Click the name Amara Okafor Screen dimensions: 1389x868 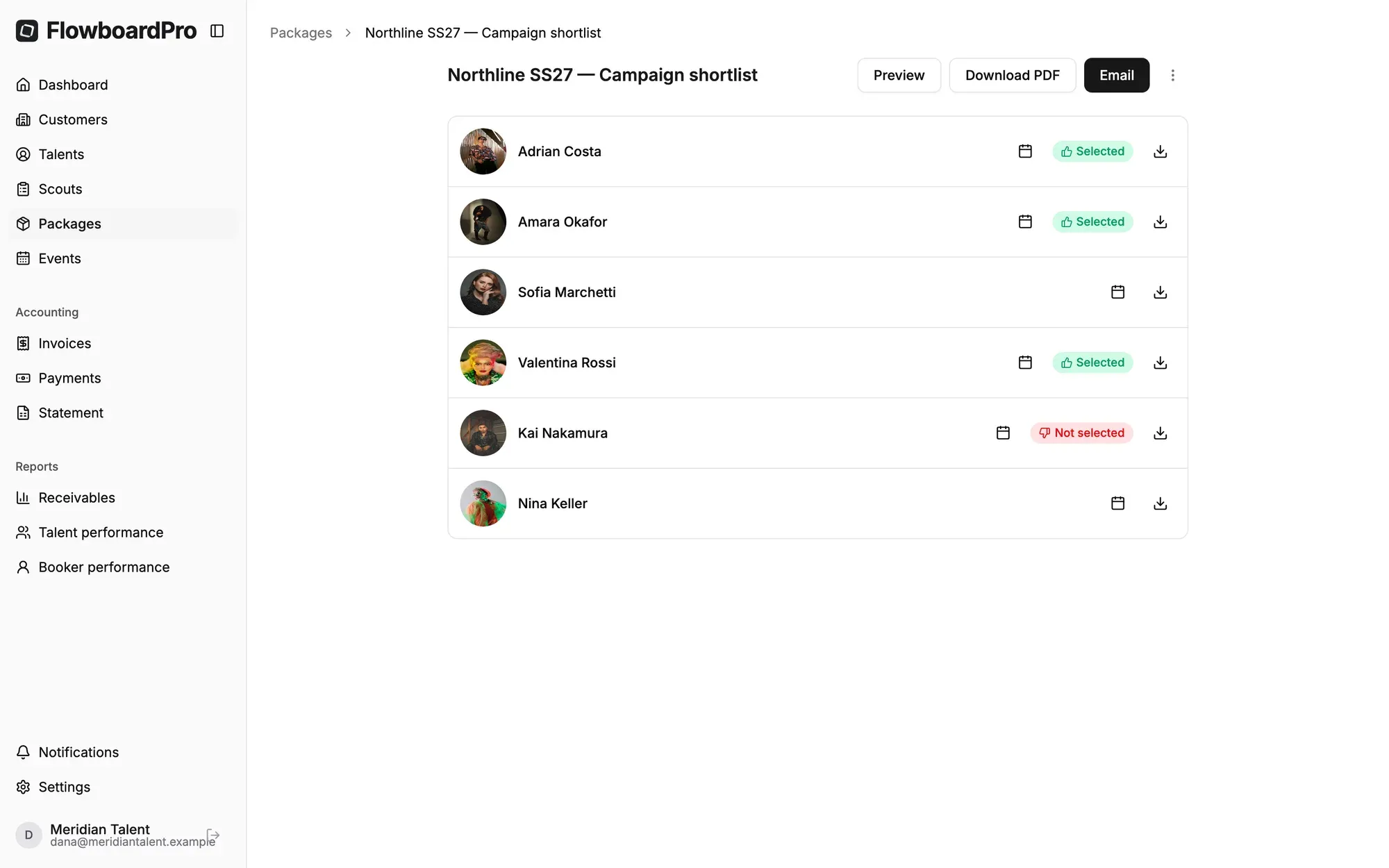562,222
